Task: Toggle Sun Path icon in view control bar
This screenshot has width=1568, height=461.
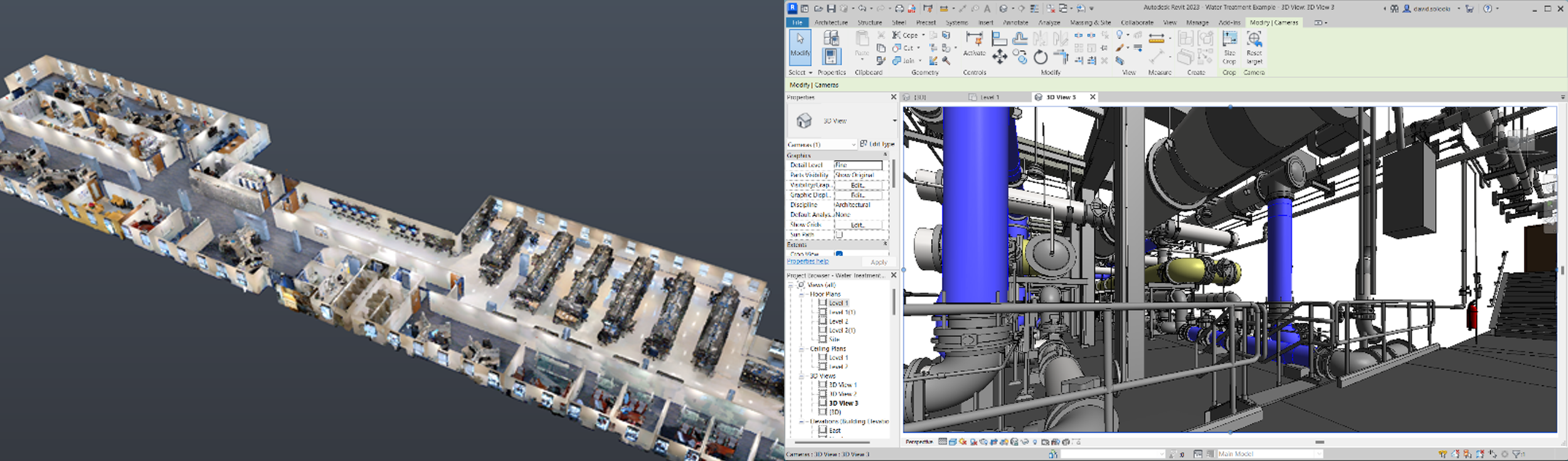Action: (963, 442)
